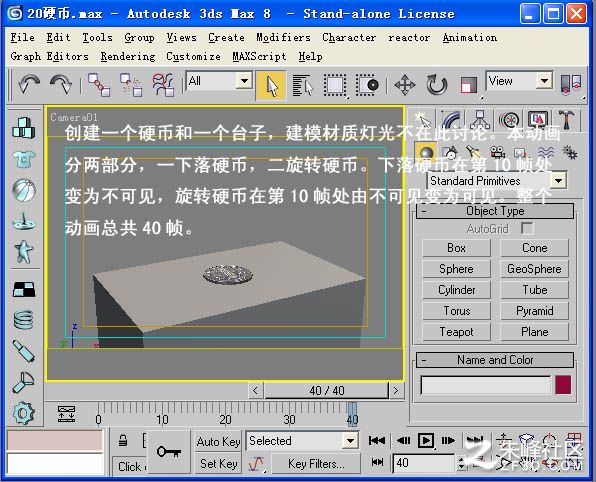This screenshot has width=596, height=482.
Task: Click the object name input field
Action: [x=485, y=385]
